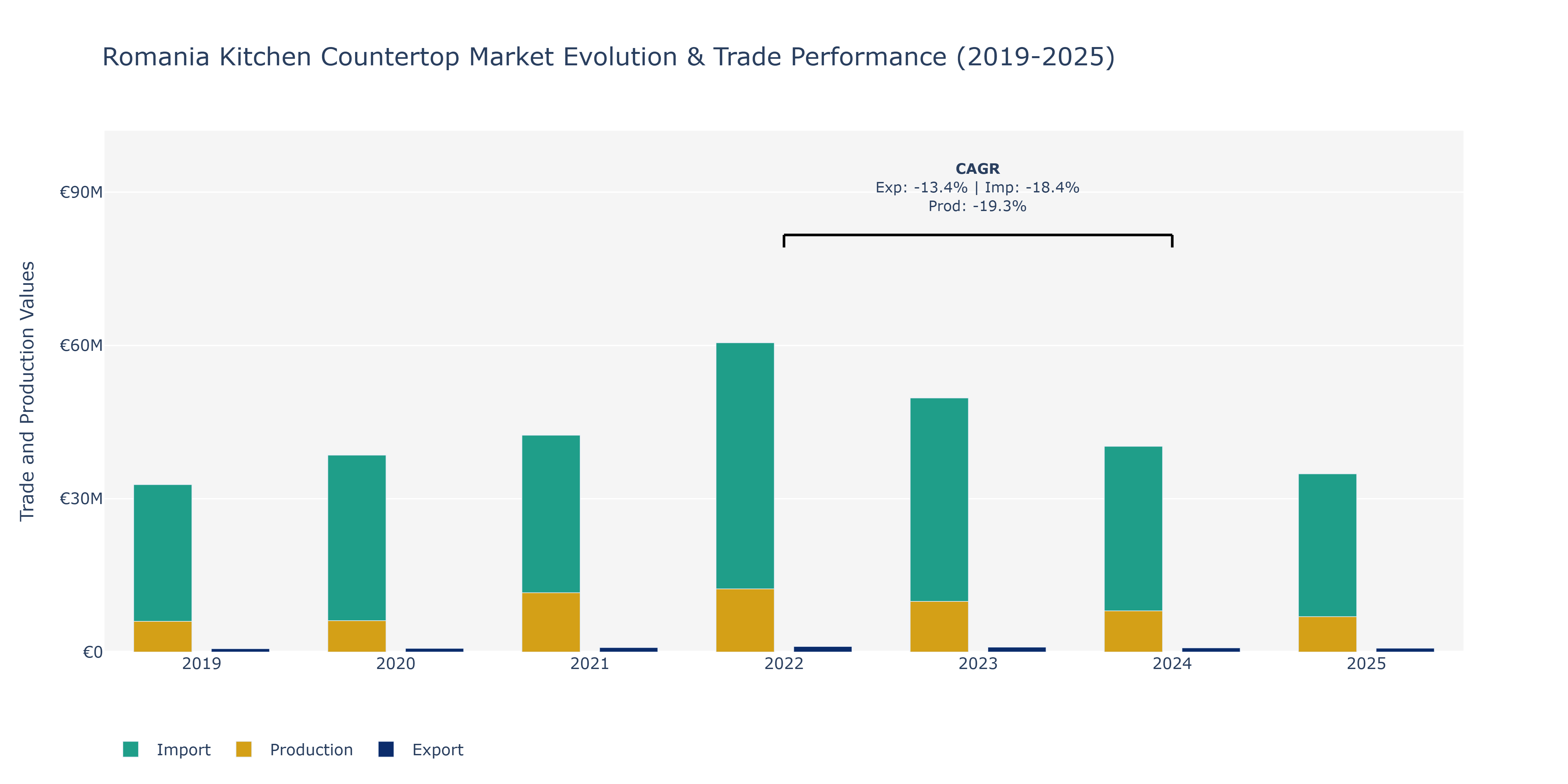
Task: Click the 'Trade and Production Values' axis title
Action: (27, 391)
